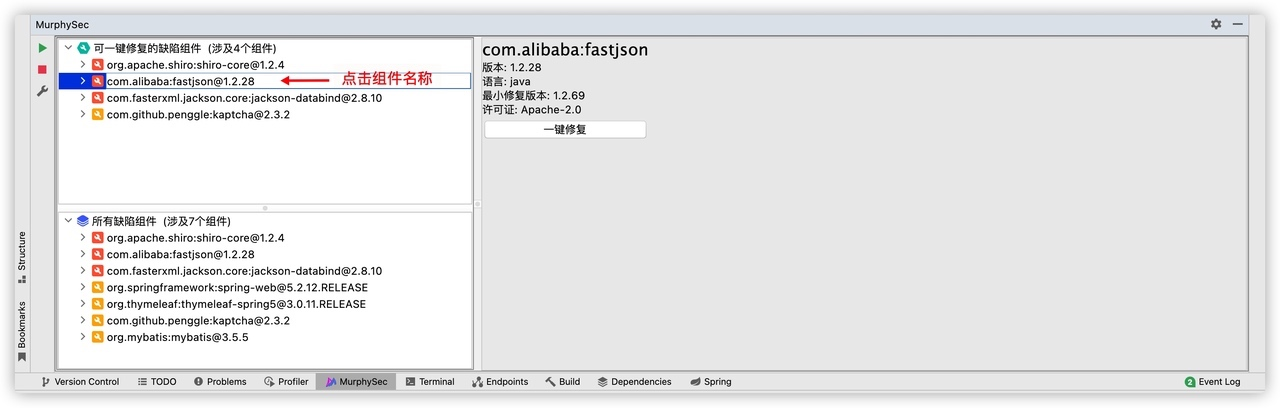Select the MurphySec bottom tab
The width and height of the screenshot is (1280, 408).
[x=356, y=381]
